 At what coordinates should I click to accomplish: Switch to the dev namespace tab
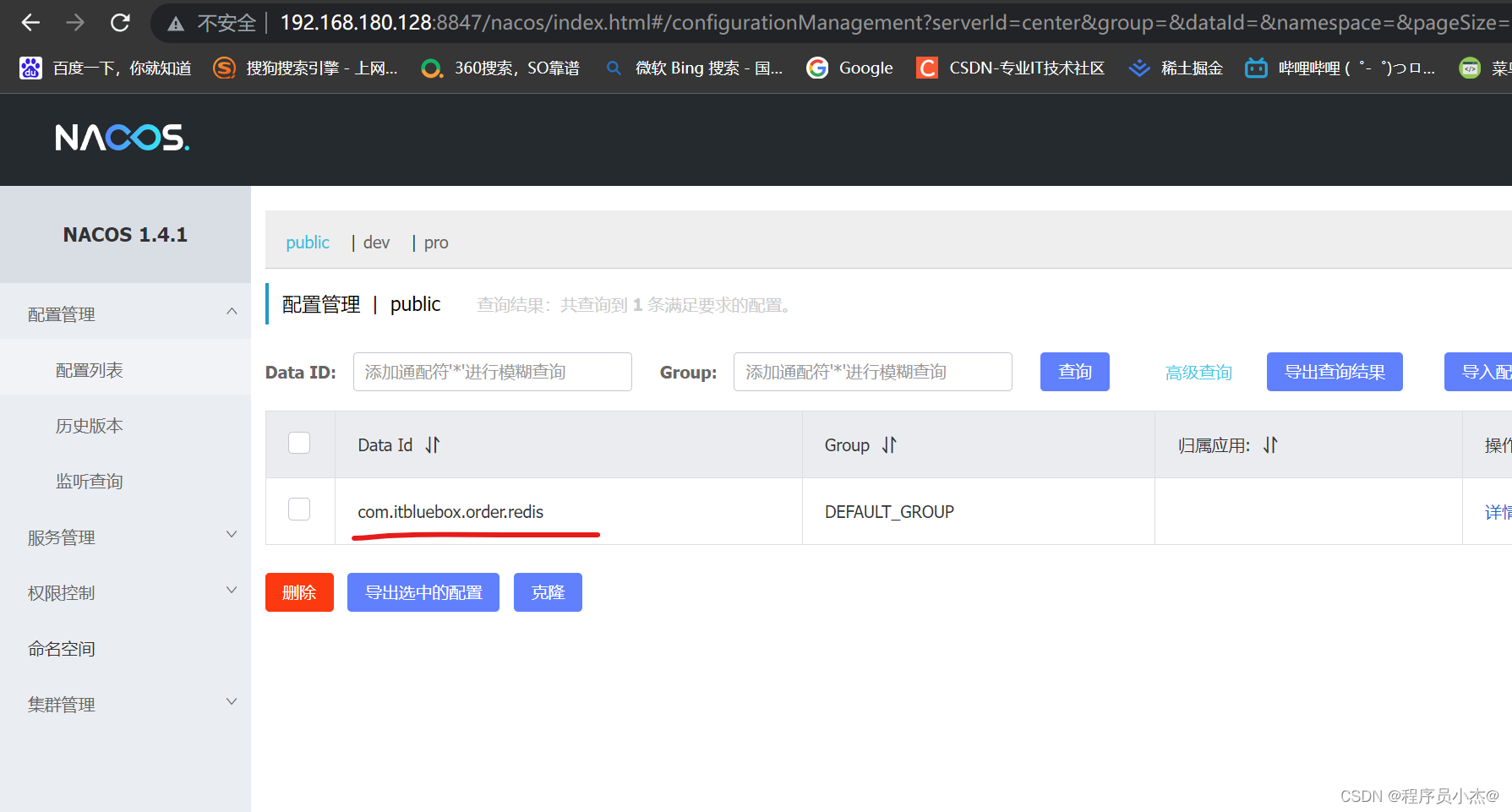point(376,243)
